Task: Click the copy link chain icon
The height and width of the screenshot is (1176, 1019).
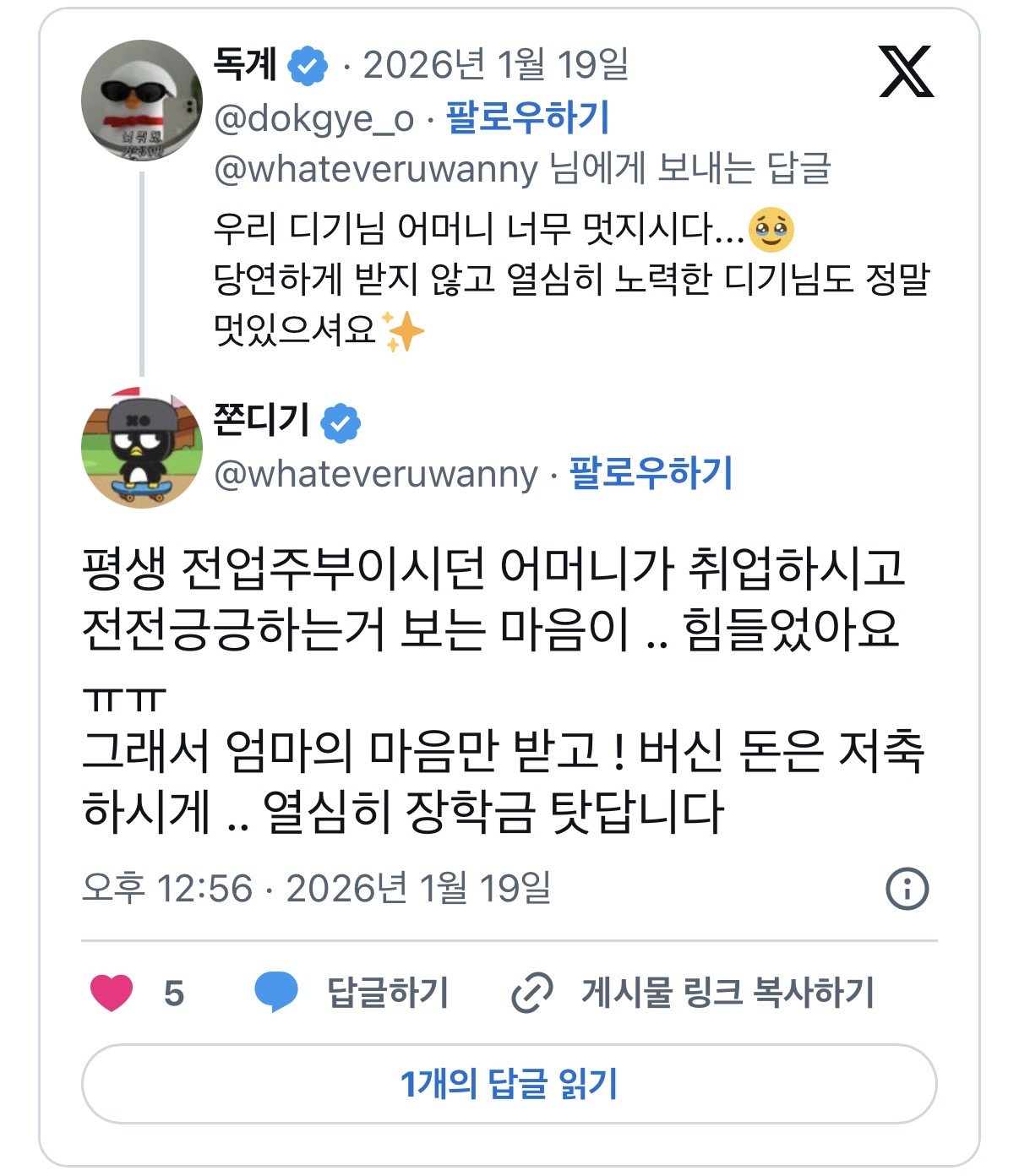Action: [x=532, y=993]
